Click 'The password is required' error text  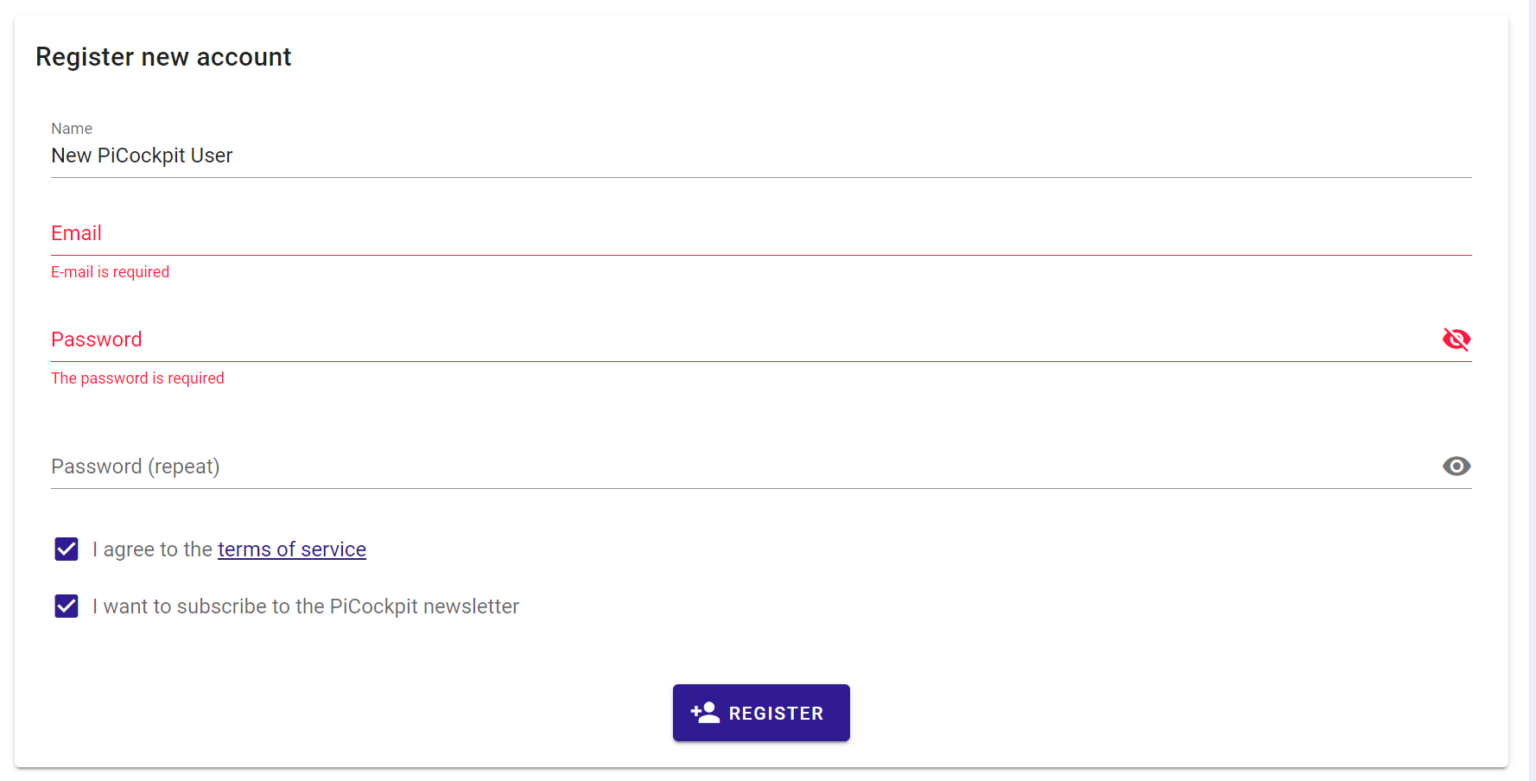click(137, 378)
